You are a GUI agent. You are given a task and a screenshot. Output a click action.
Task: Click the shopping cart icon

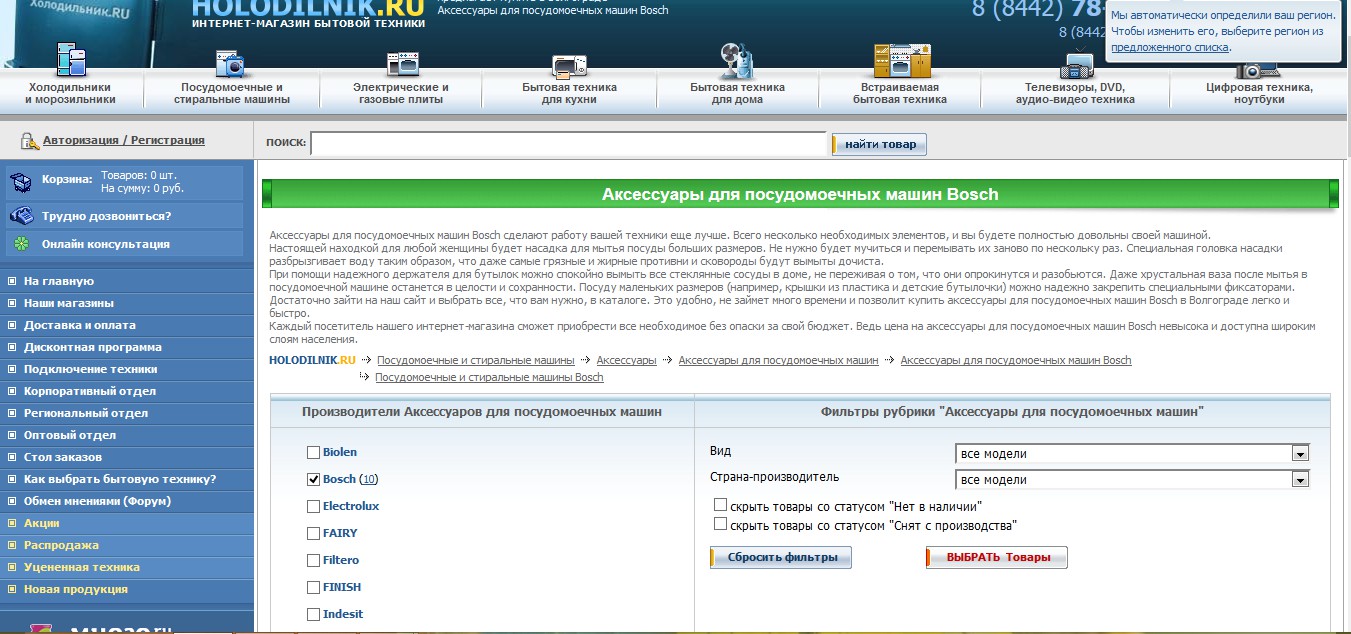(21, 183)
